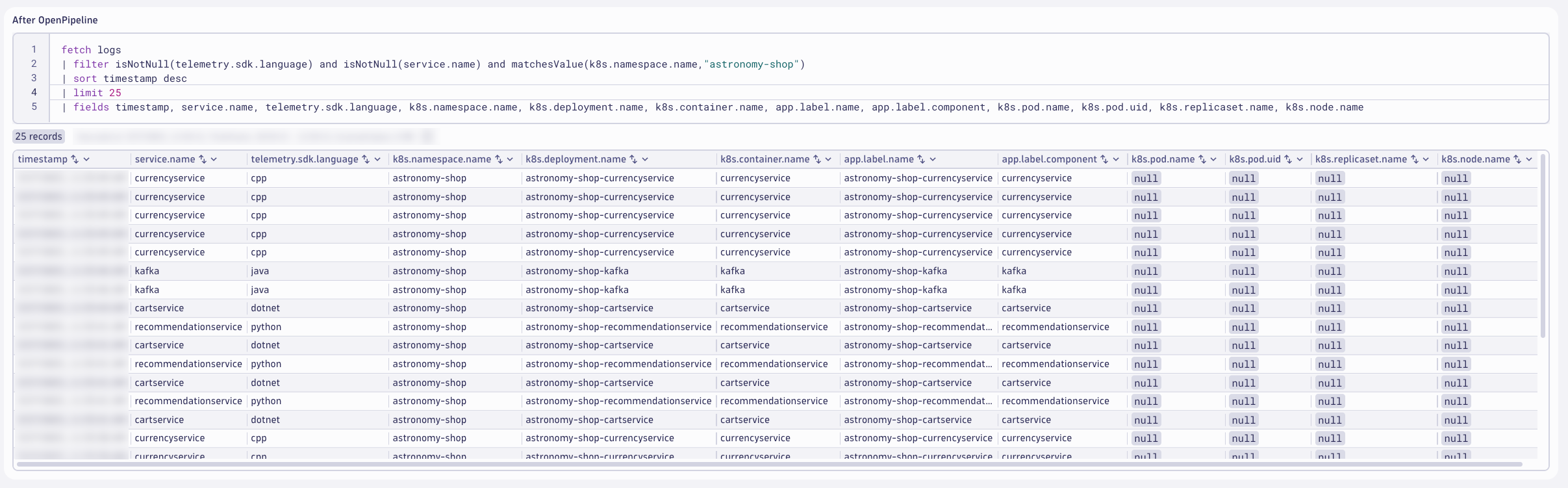This screenshot has height=488, width=1568.
Task: Click the 'service.name' column header label
Action: pos(165,159)
